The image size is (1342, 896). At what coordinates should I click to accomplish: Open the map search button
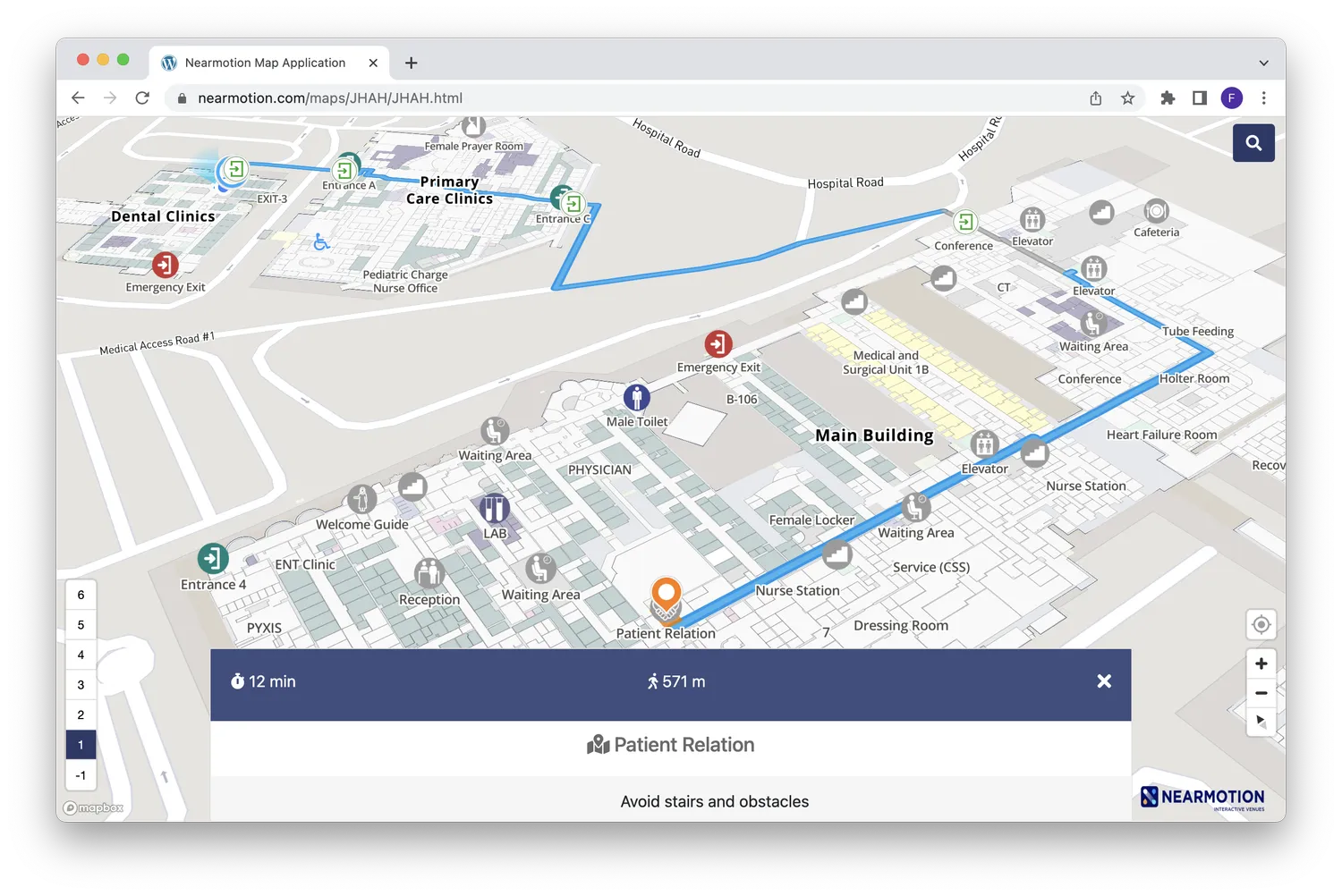pyautogui.click(x=1253, y=143)
